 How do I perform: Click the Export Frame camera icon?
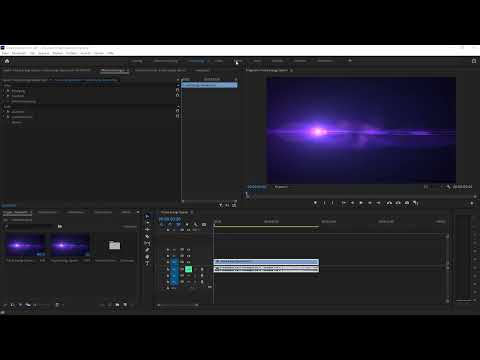pyautogui.click(x=407, y=203)
